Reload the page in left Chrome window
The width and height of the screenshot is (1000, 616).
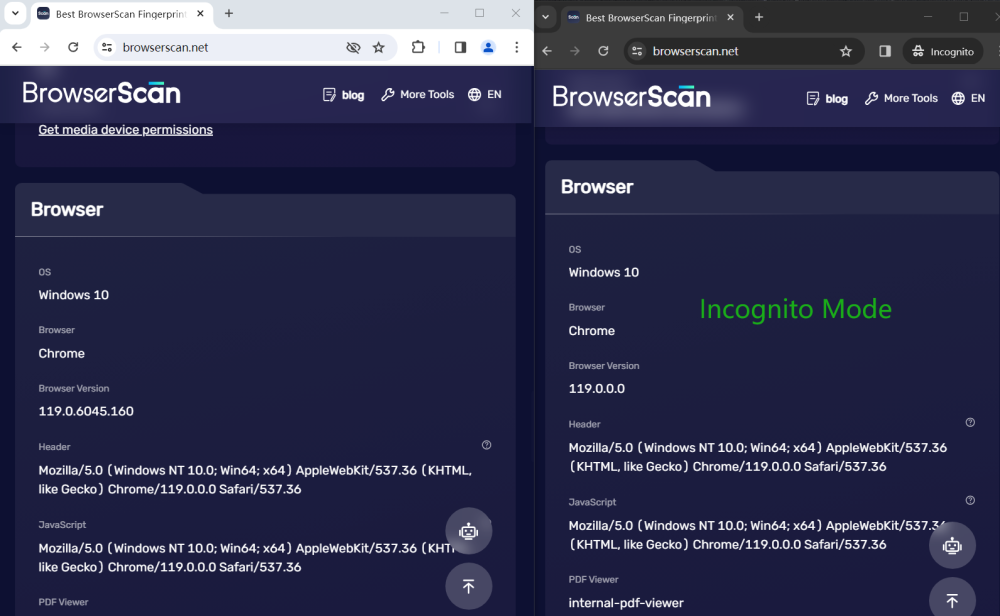tap(73, 47)
